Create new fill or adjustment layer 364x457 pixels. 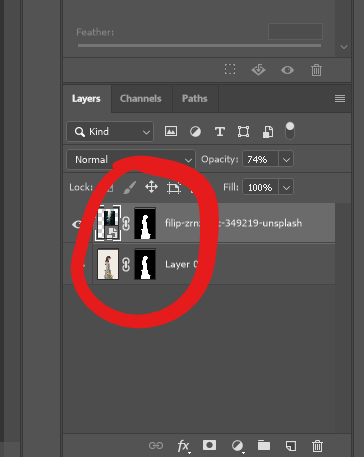coord(237,446)
